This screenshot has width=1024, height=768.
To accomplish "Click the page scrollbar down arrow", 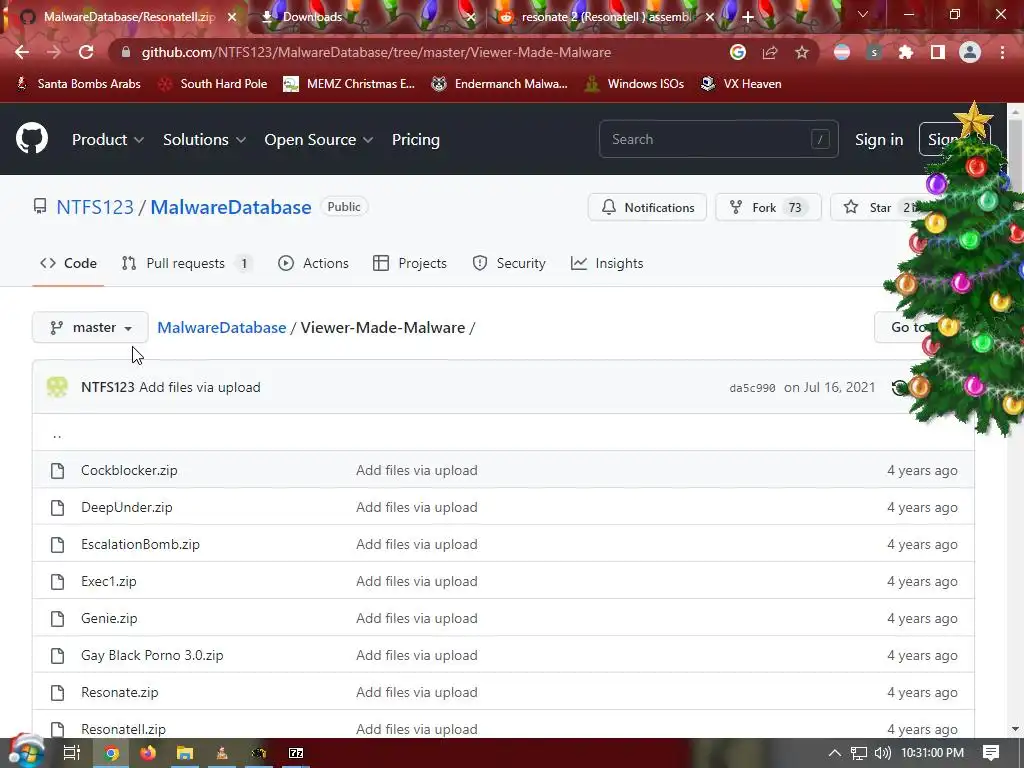I will coord(1016,729).
